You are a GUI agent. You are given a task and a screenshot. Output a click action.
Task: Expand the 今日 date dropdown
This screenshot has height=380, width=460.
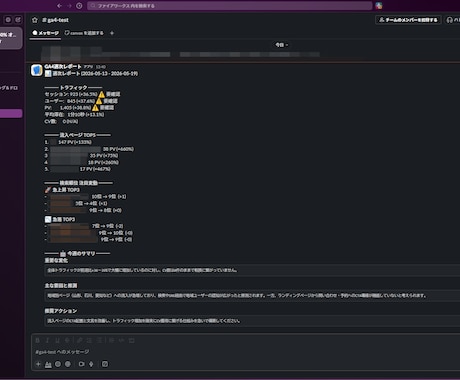click(281, 45)
